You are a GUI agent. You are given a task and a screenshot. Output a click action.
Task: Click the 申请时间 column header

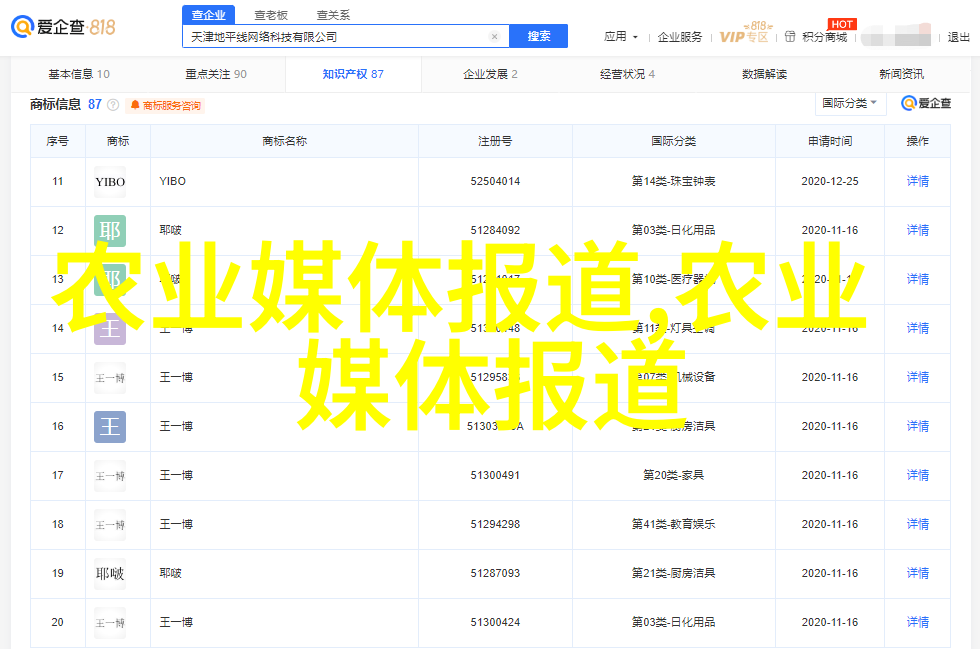[x=830, y=141]
